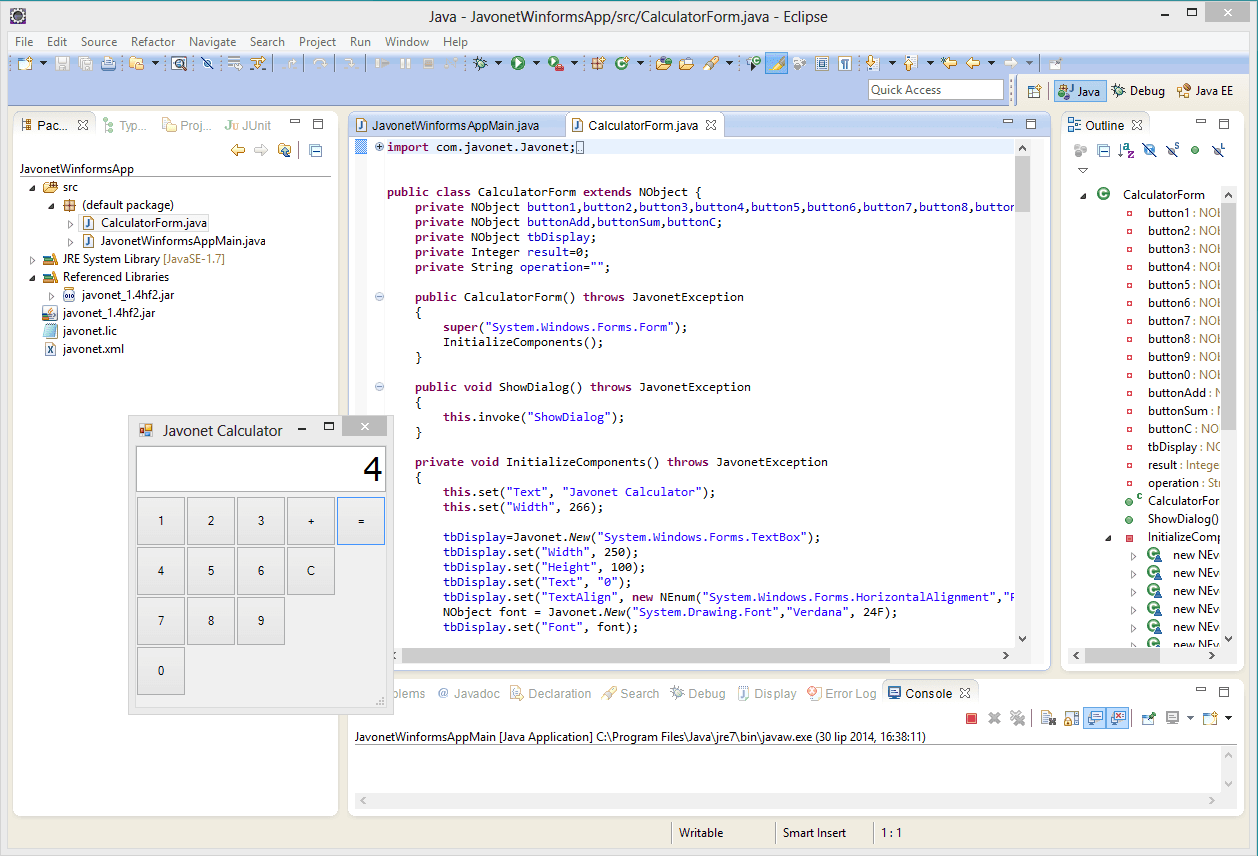Click the New Java Class toolbar icon

coord(622,63)
